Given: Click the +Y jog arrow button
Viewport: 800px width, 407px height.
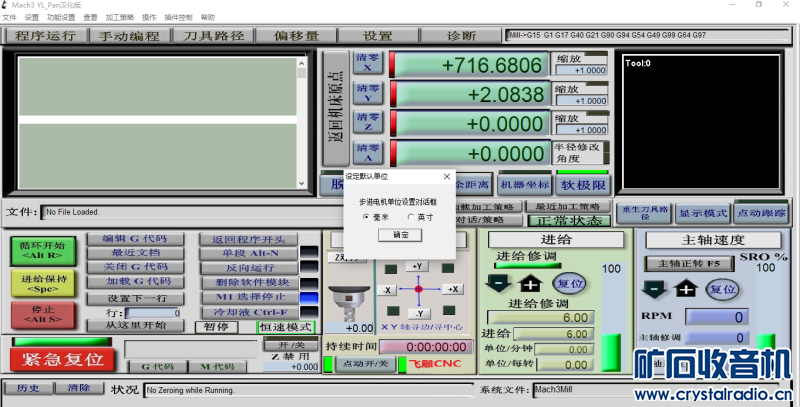Looking at the screenshot, I should tap(417, 266).
